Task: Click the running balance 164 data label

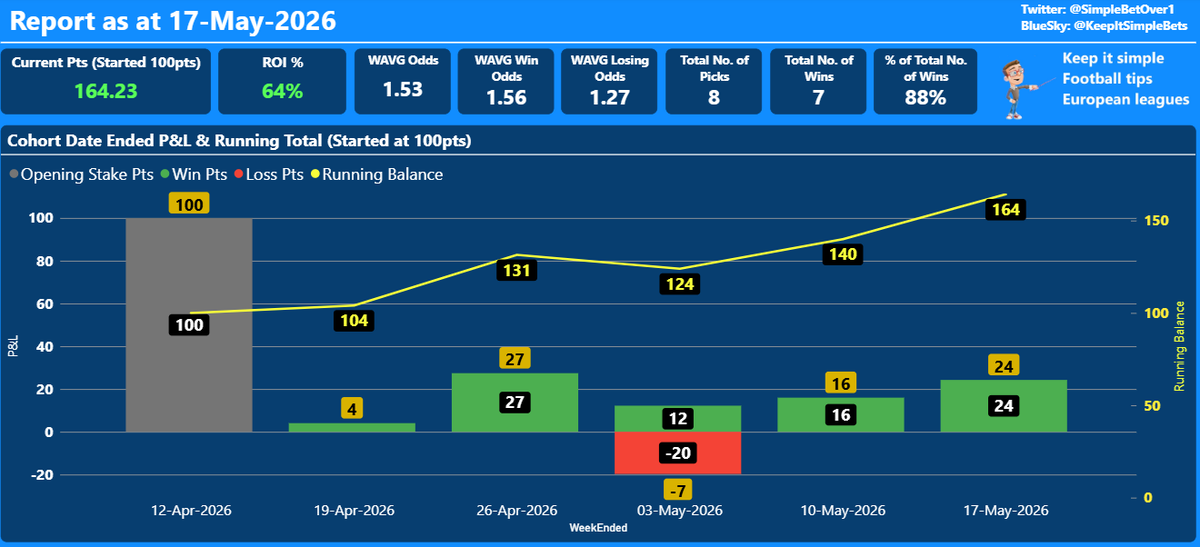Action: click(1004, 210)
